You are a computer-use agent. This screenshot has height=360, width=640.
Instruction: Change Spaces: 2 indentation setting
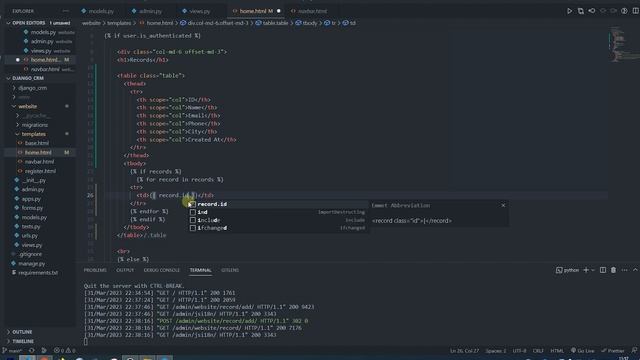coord(496,351)
